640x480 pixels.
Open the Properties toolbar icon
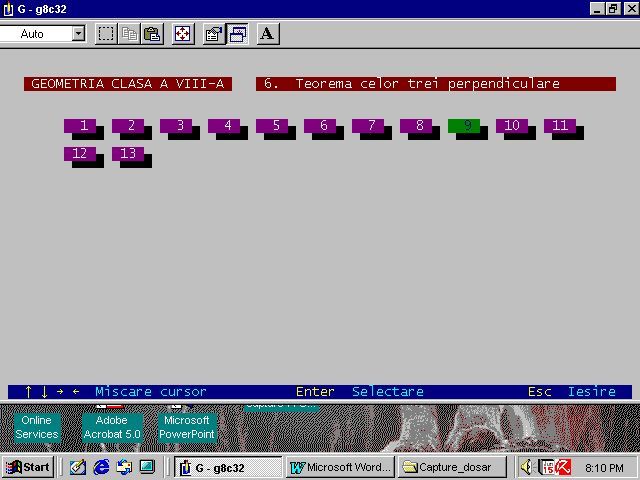[214, 34]
